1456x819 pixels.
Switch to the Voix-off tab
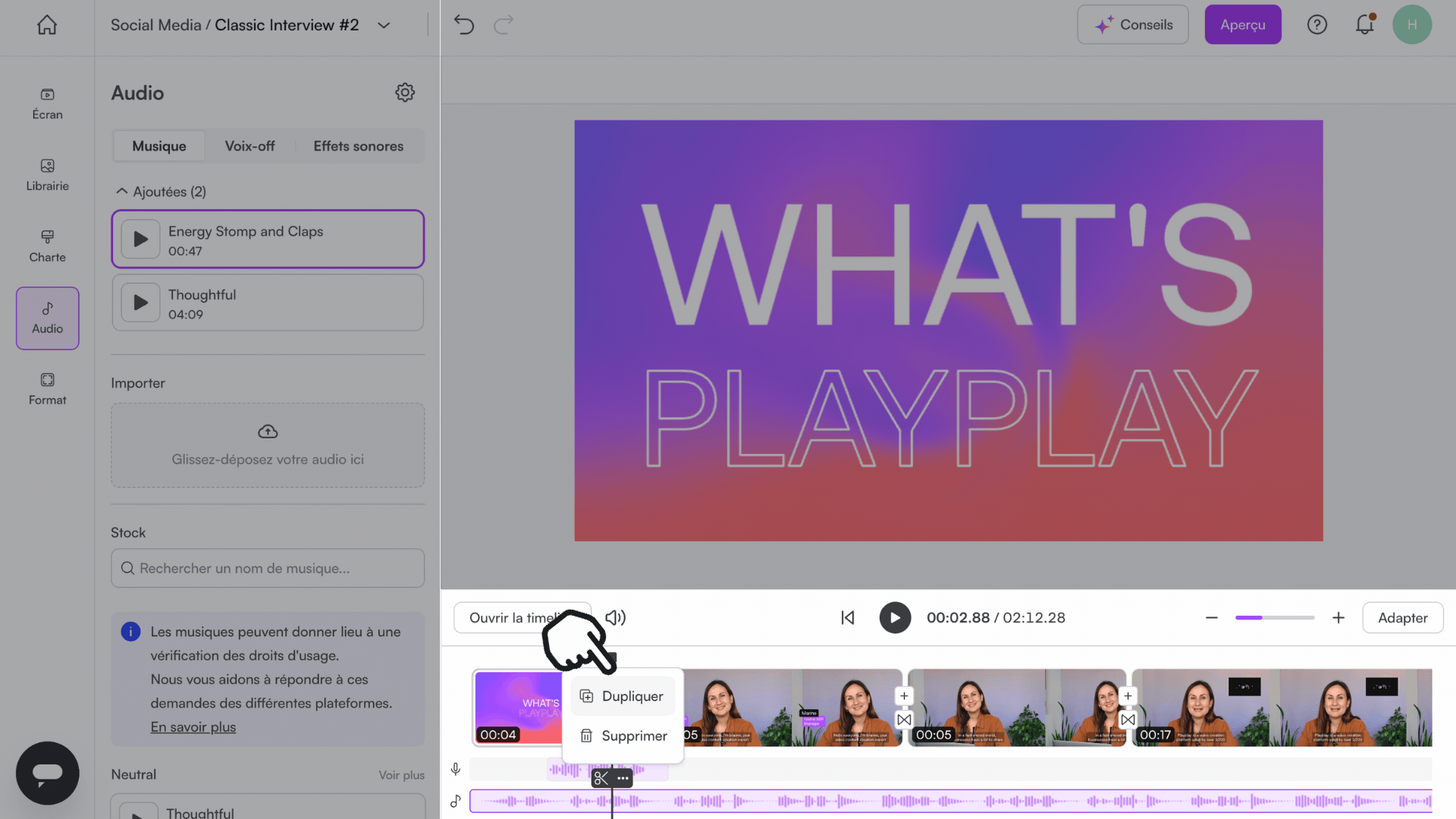point(249,146)
